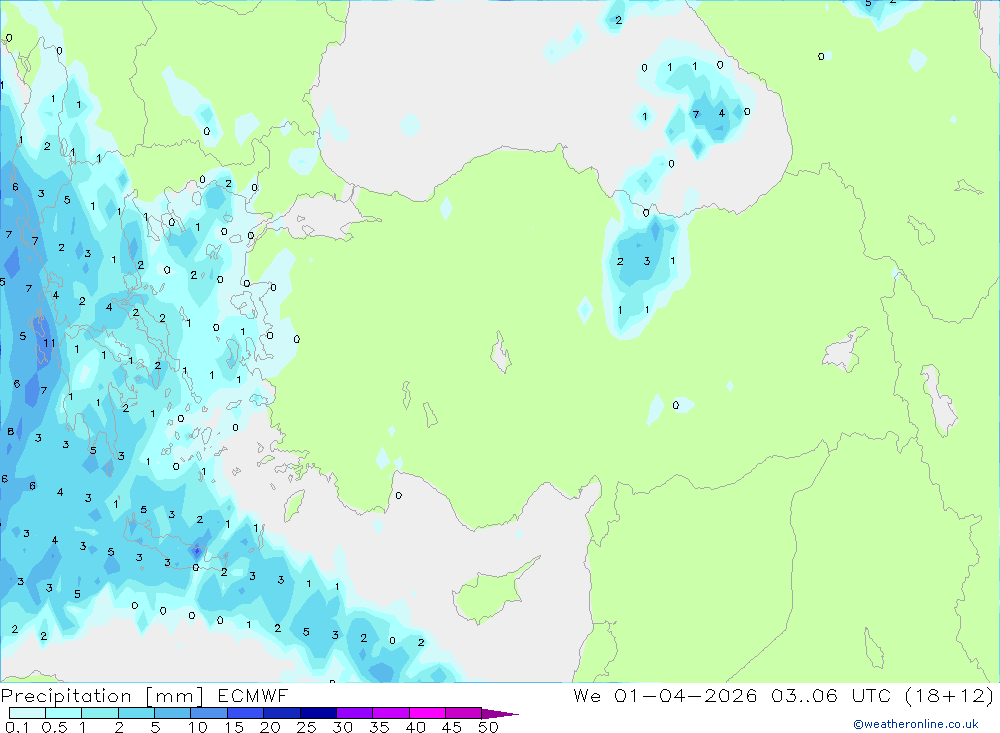1000x733 pixels.
Task: Click the legend label 30
Action: tap(342, 727)
